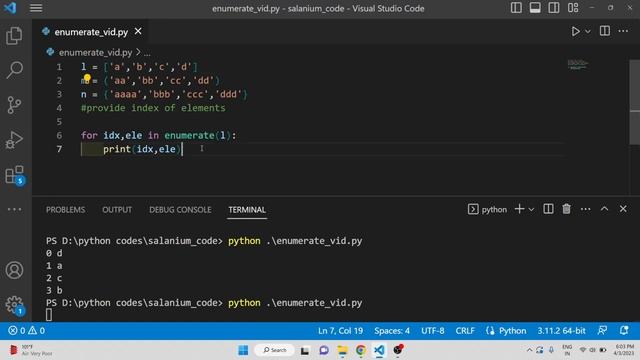Open the Manage gear icon
The height and width of the screenshot is (360, 640).
point(15,305)
